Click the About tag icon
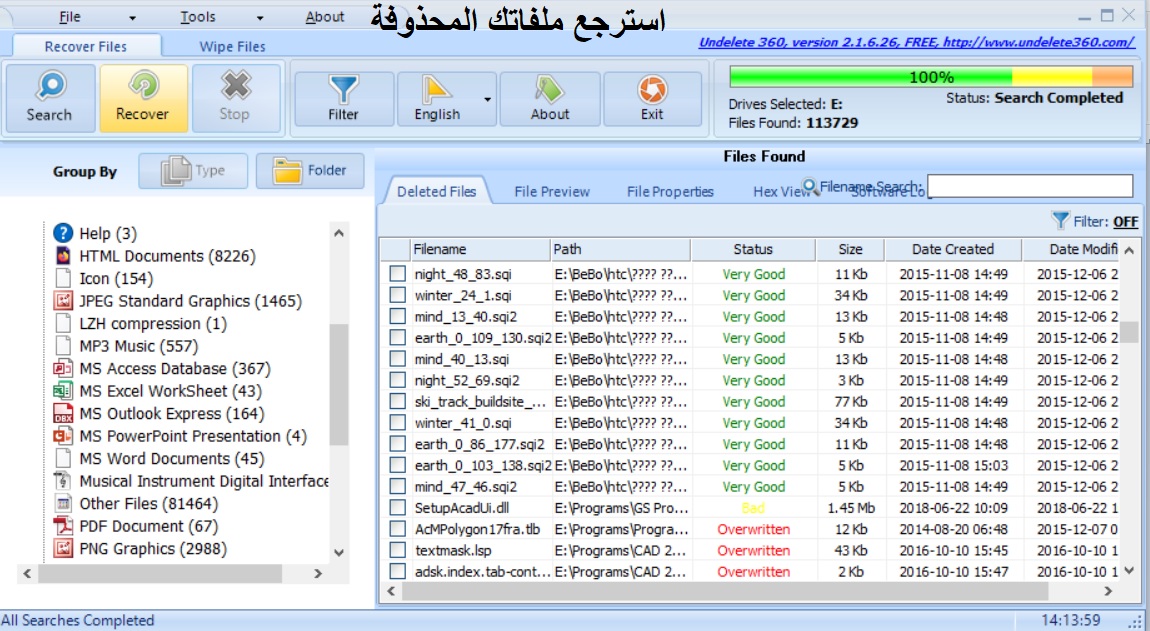Image resolution: width=1150 pixels, height=631 pixels. [x=549, y=90]
